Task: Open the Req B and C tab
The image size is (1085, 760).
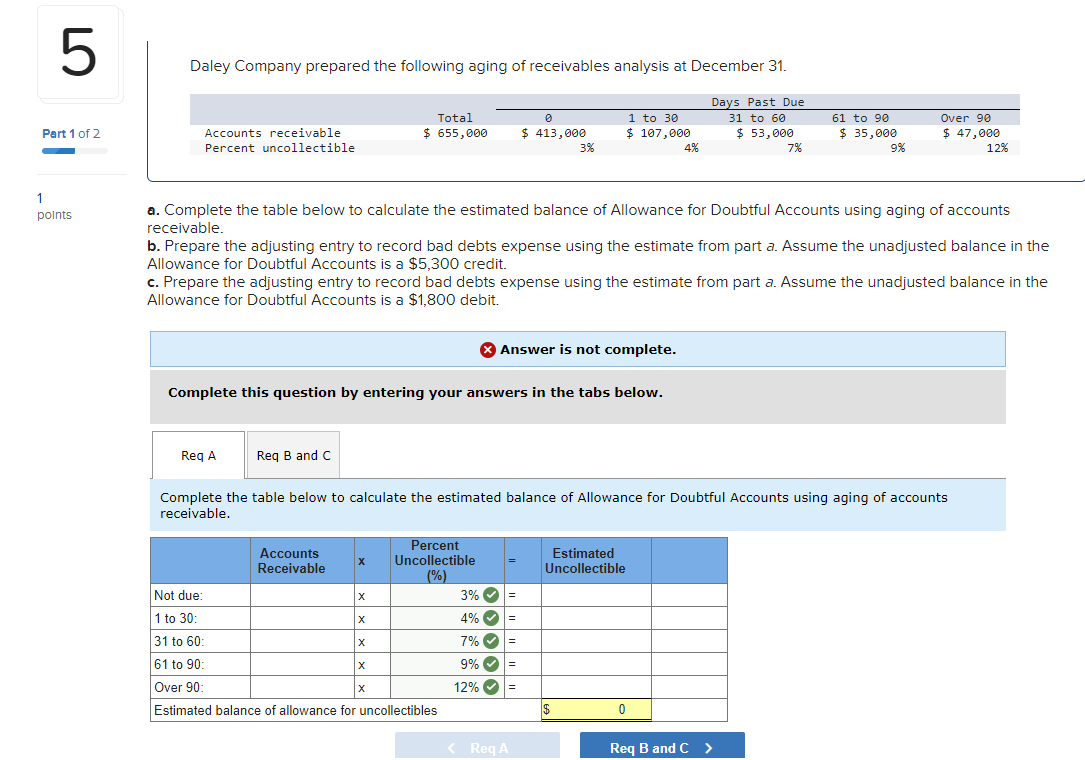Action: (293, 455)
